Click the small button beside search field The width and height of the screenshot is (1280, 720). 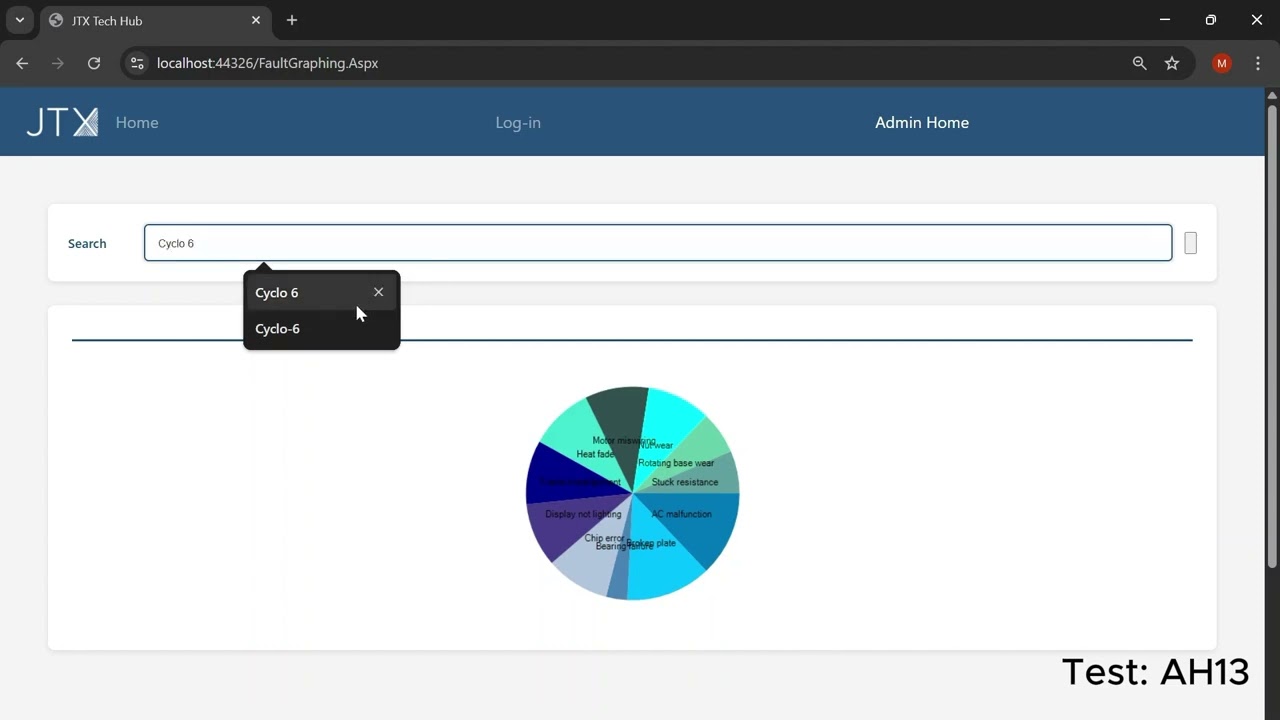[1190, 243]
